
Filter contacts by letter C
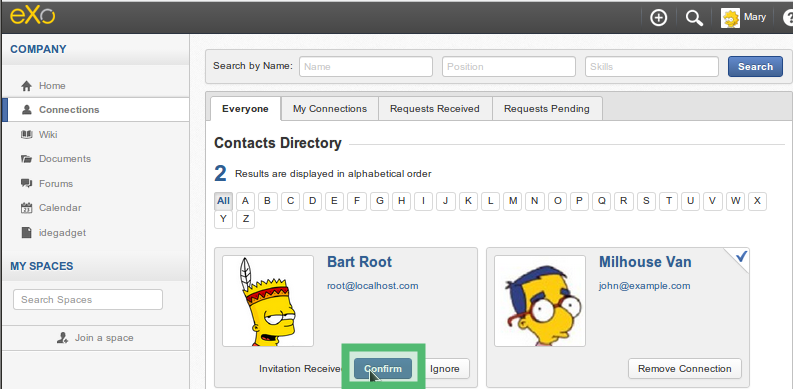tap(290, 201)
